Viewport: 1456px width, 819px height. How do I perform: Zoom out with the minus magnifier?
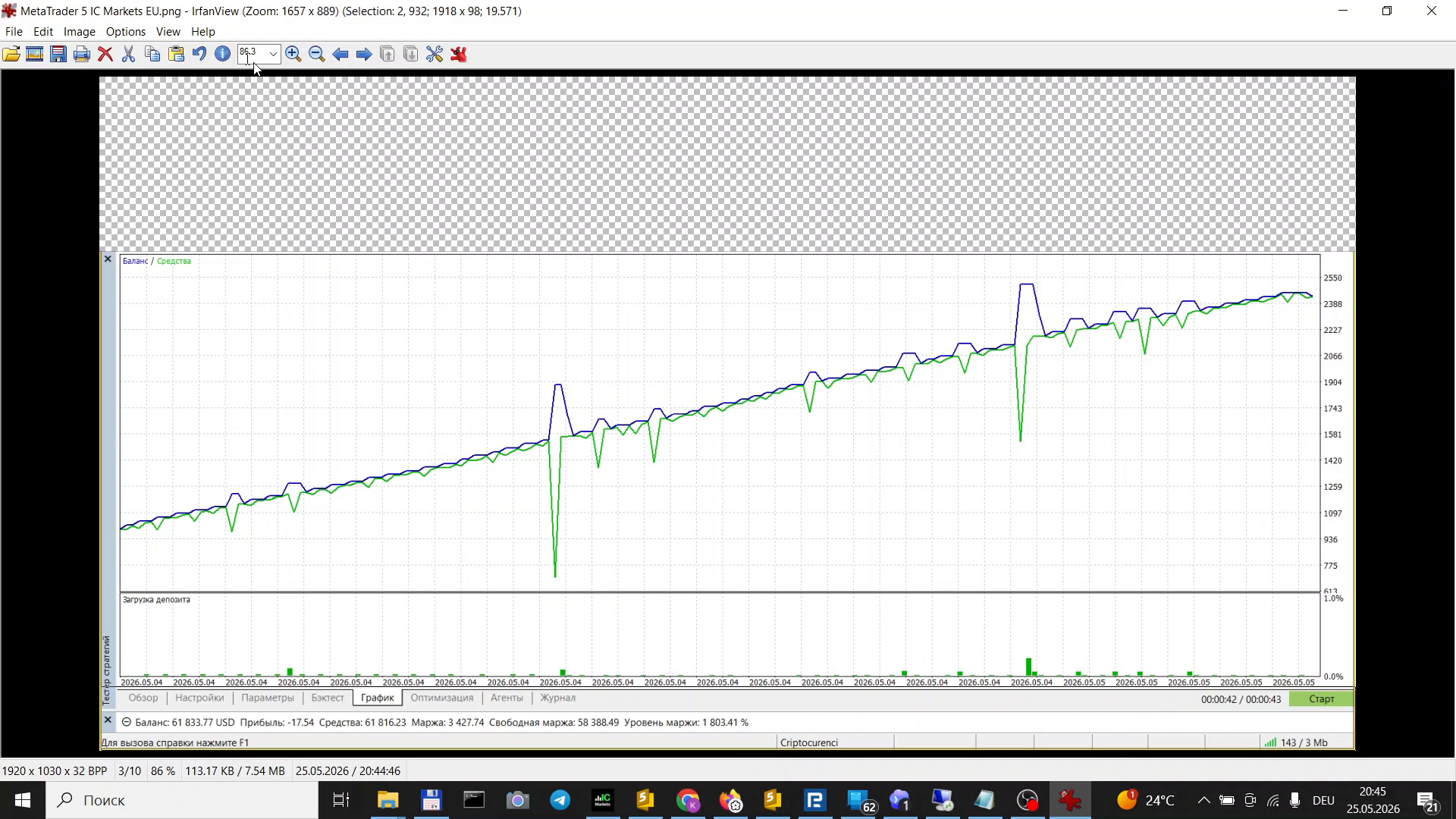pyautogui.click(x=317, y=54)
